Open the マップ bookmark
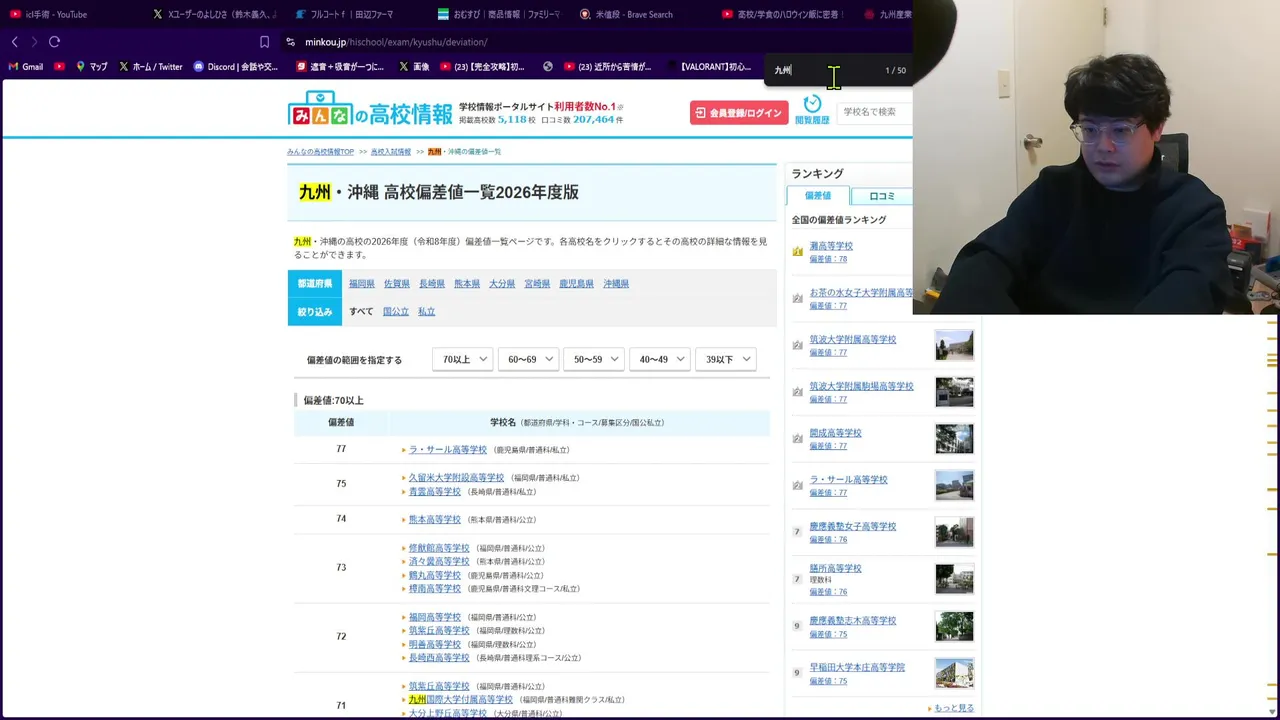Image resolution: width=1280 pixels, height=720 pixels. [91, 67]
